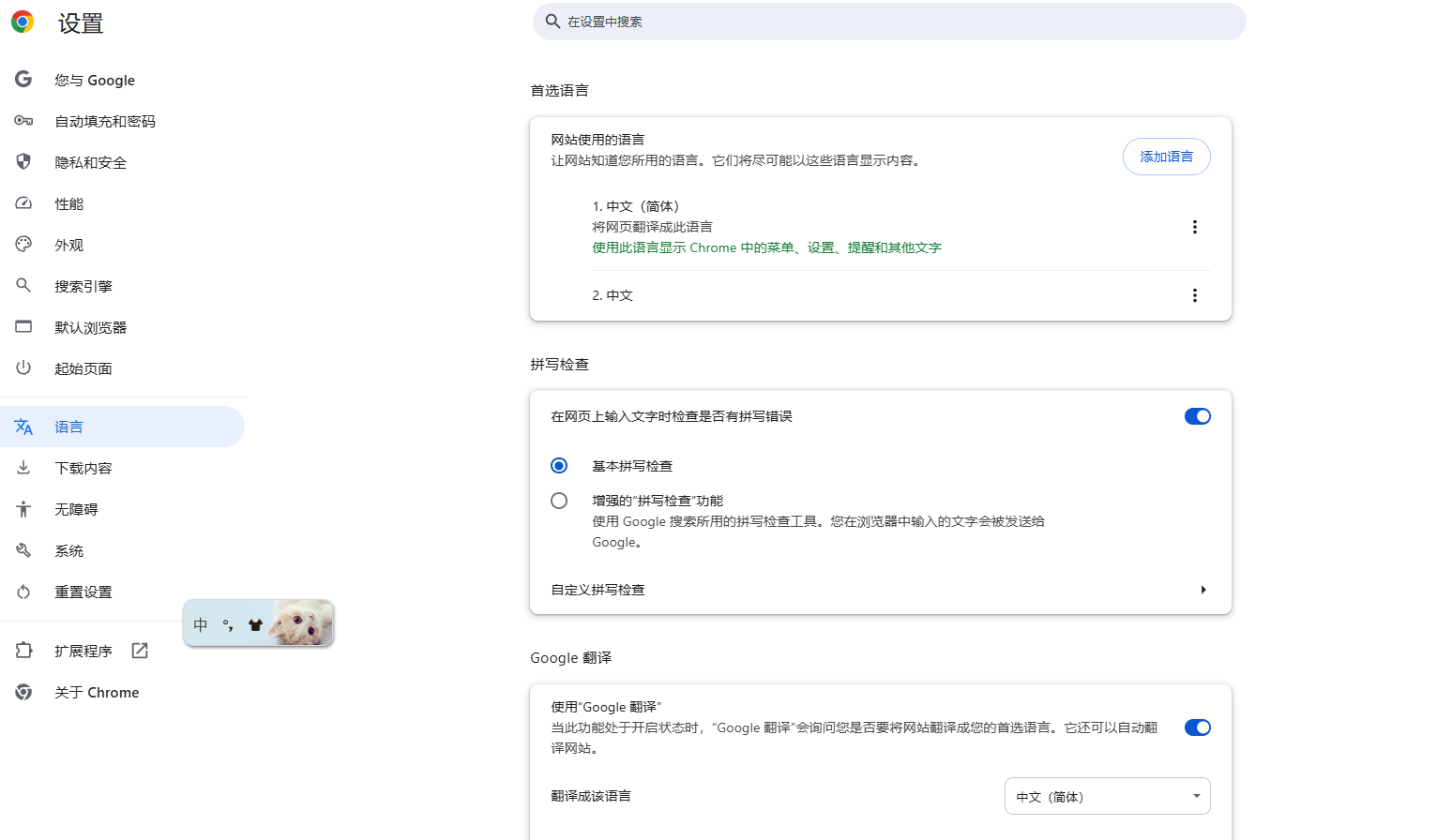The width and height of the screenshot is (1437, 840).
Task: Toggle 使用 Google 翻译 switch
Action: pos(1197,727)
